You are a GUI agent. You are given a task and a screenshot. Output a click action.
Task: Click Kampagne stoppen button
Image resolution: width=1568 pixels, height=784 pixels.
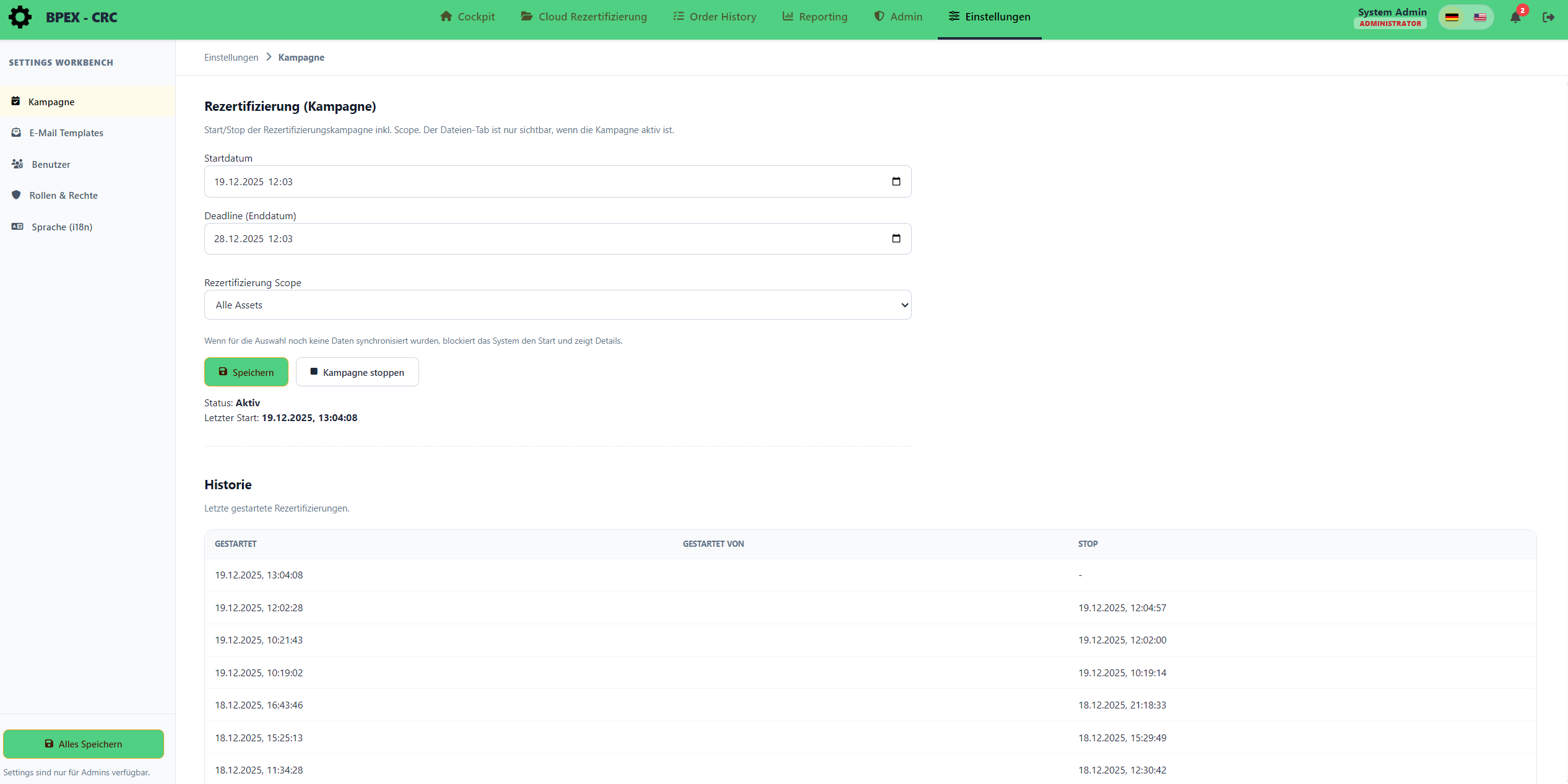pyautogui.click(x=357, y=372)
